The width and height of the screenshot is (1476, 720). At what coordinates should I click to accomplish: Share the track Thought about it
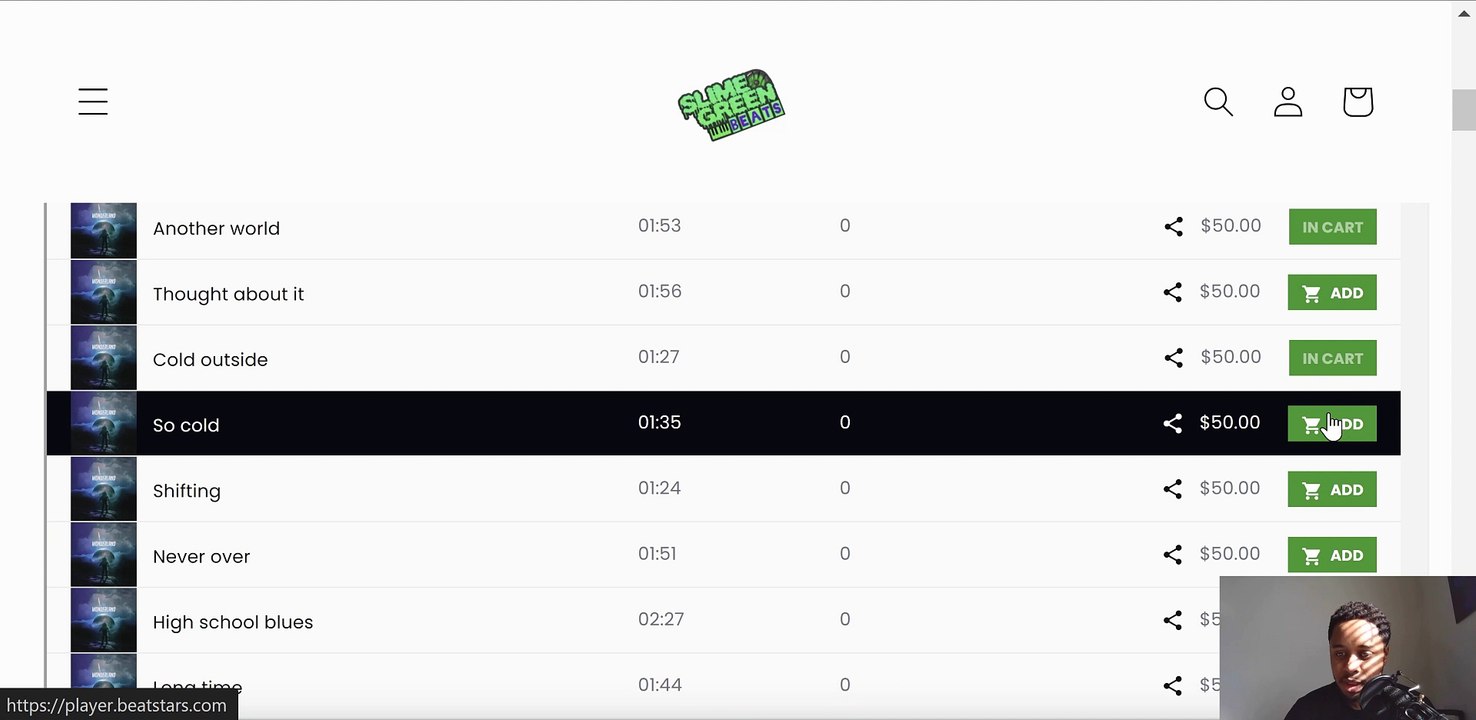pyautogui.click(x=1173, y=292)
